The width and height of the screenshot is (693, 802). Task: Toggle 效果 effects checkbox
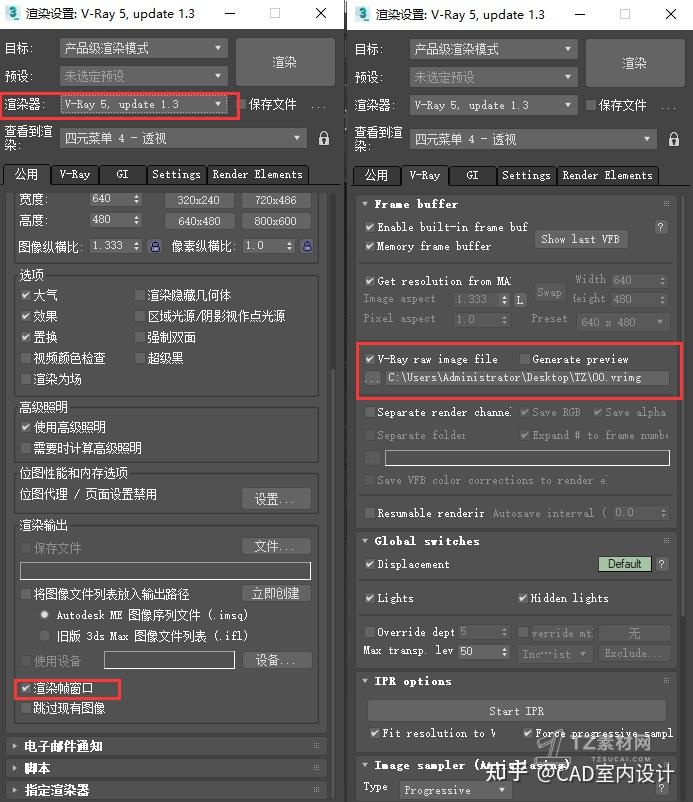(26, 316)
